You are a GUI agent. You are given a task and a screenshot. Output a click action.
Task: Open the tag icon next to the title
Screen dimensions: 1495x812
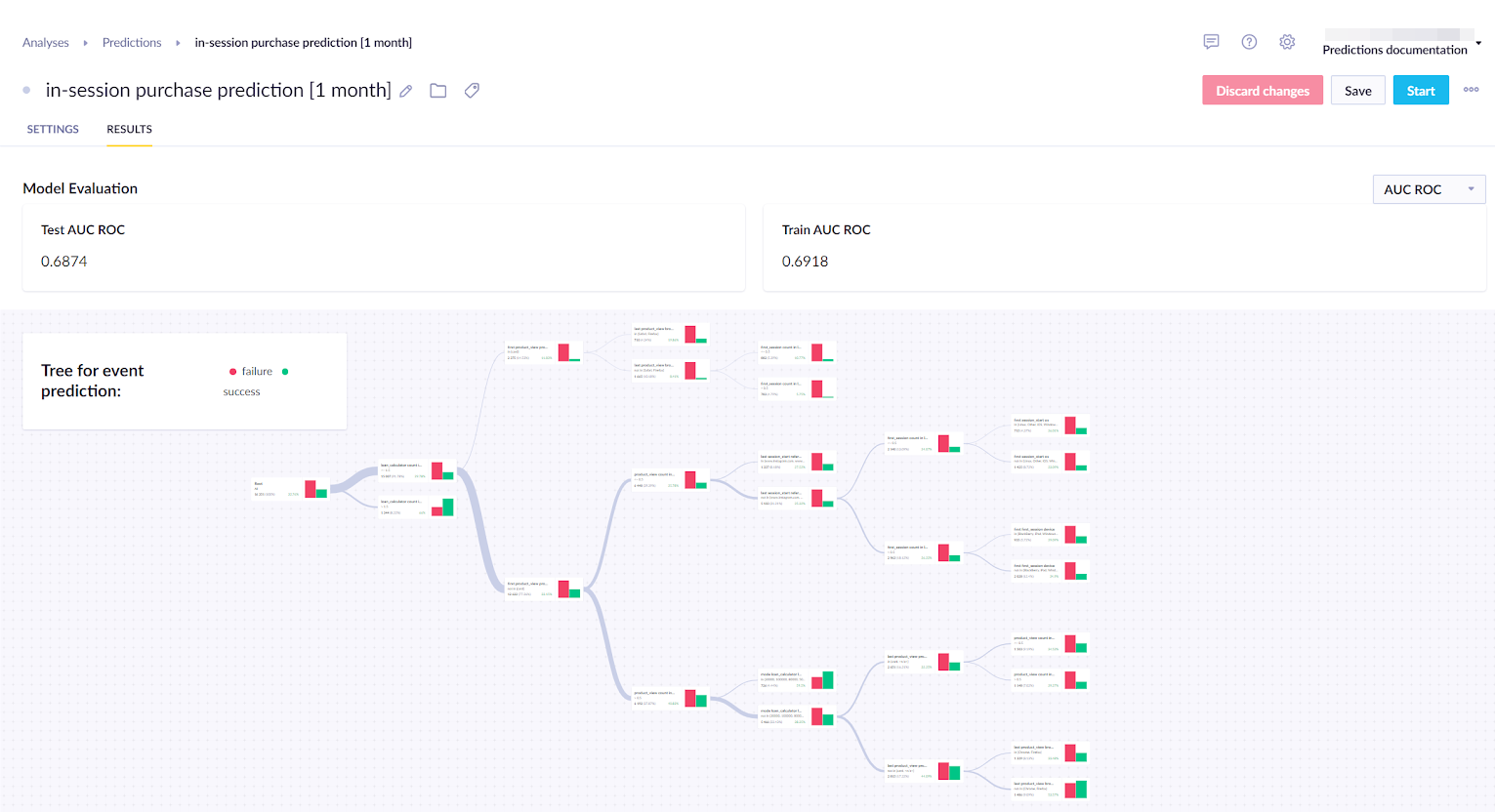point(472,90)
